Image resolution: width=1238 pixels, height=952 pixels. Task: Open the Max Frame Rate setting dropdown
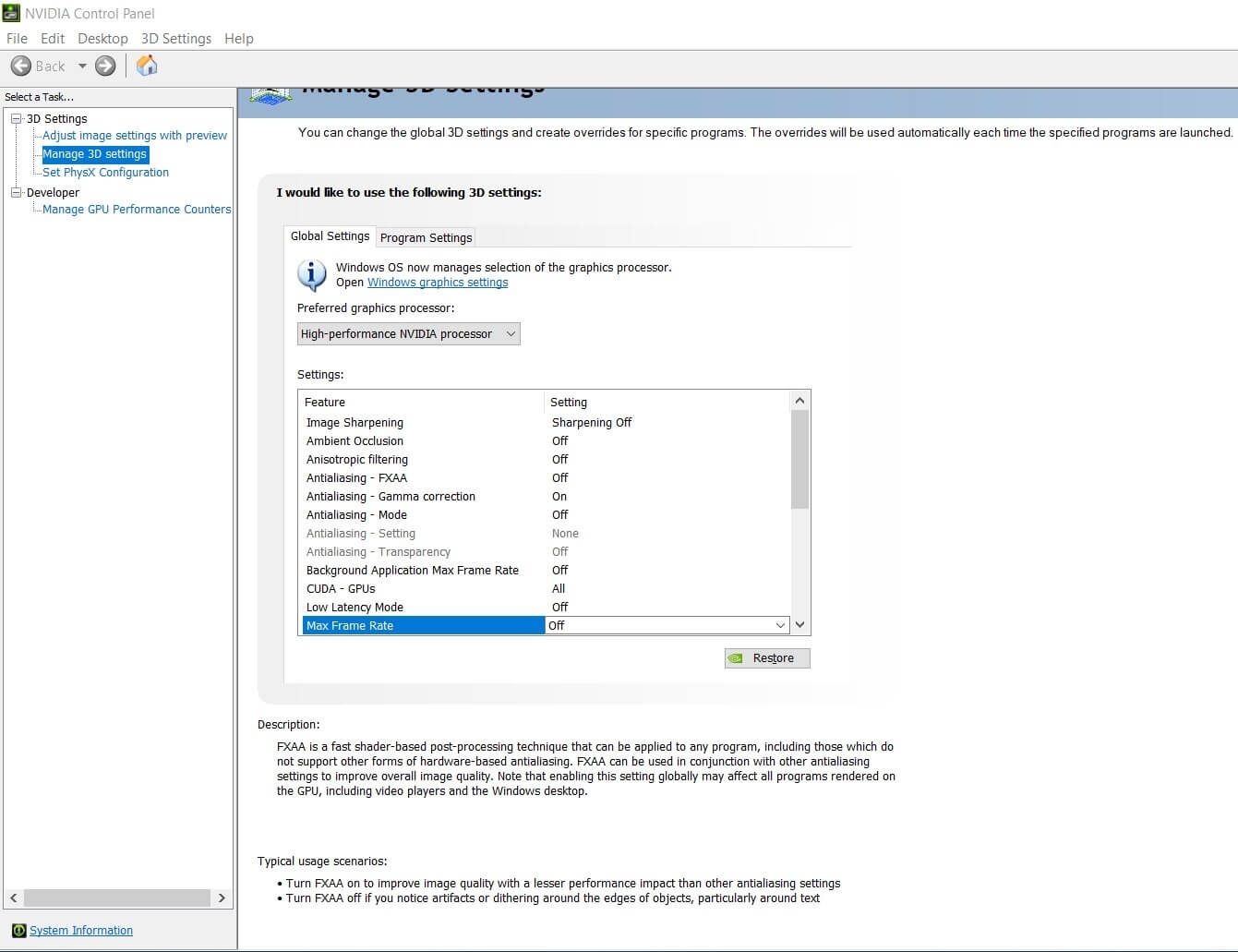[x=780, y=625]
